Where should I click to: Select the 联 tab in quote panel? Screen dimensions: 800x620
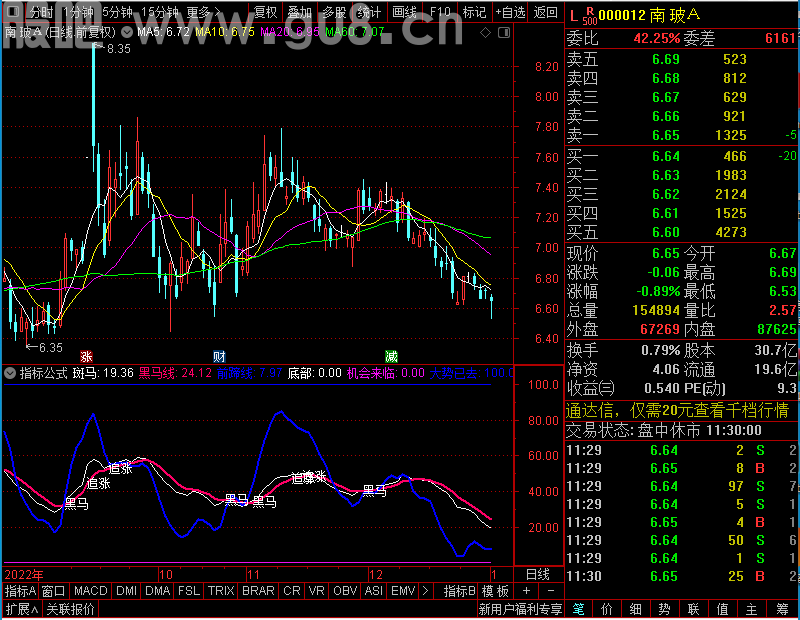tap(693, 609)
